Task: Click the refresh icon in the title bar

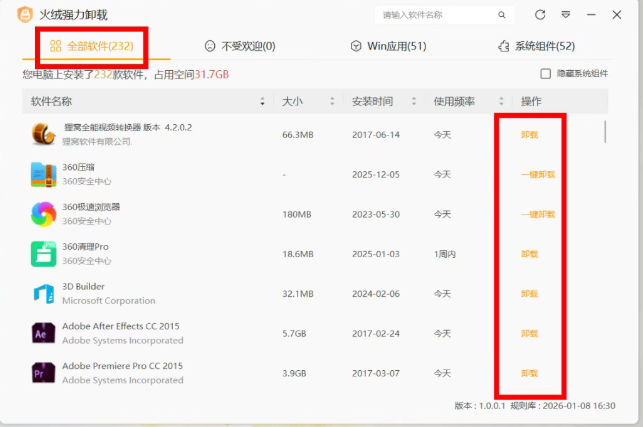Action: (x=540, y=15)
